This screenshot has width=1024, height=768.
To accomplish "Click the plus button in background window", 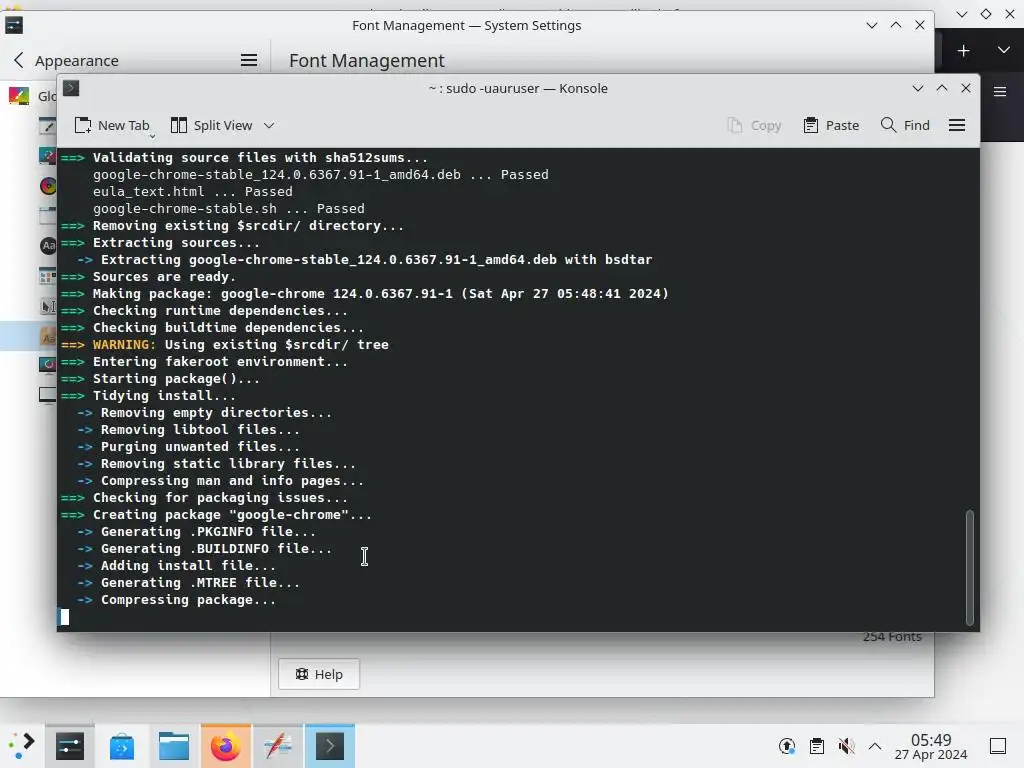I will (x=963, y=51).
